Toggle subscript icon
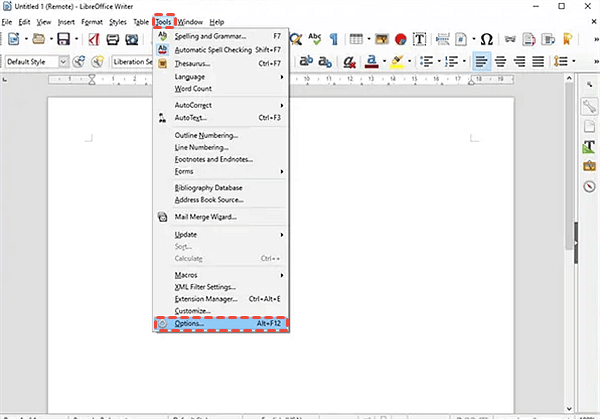The height and width of the screenshot is (419, 600). click(x=325, y=62)
